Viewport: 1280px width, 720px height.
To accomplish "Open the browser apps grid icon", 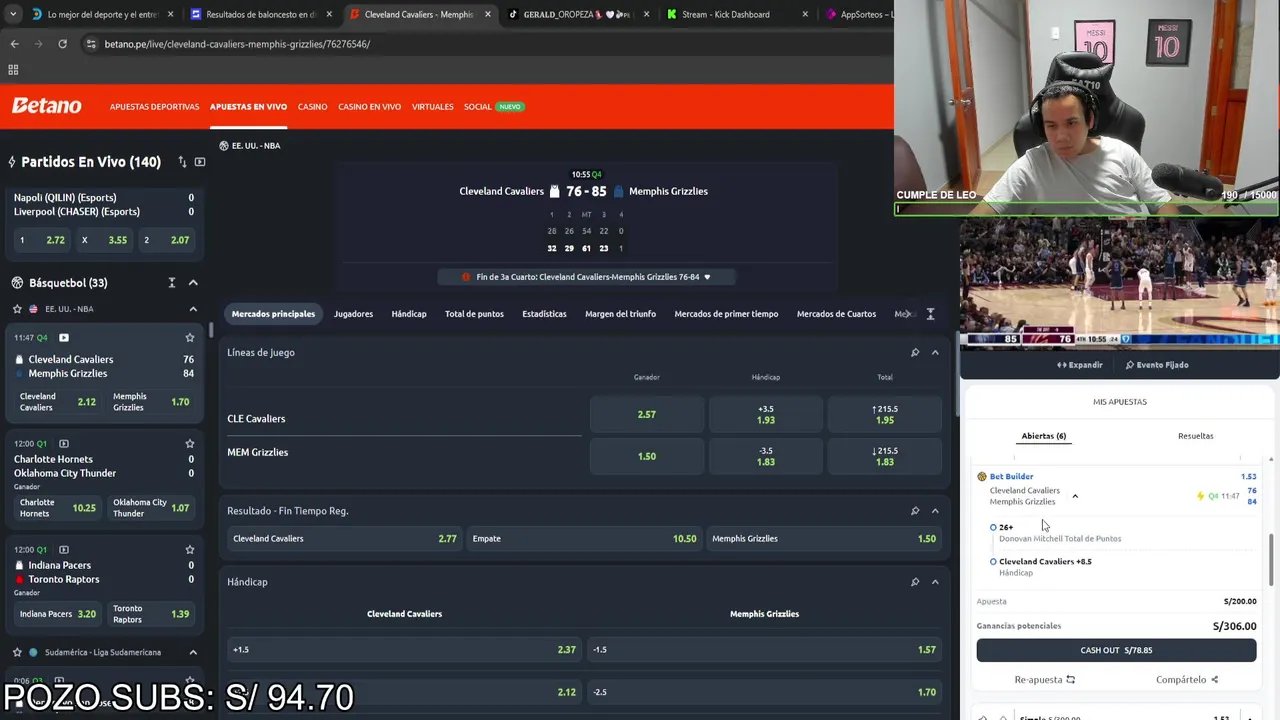I will pyautogui.click(x=13, y=70).
